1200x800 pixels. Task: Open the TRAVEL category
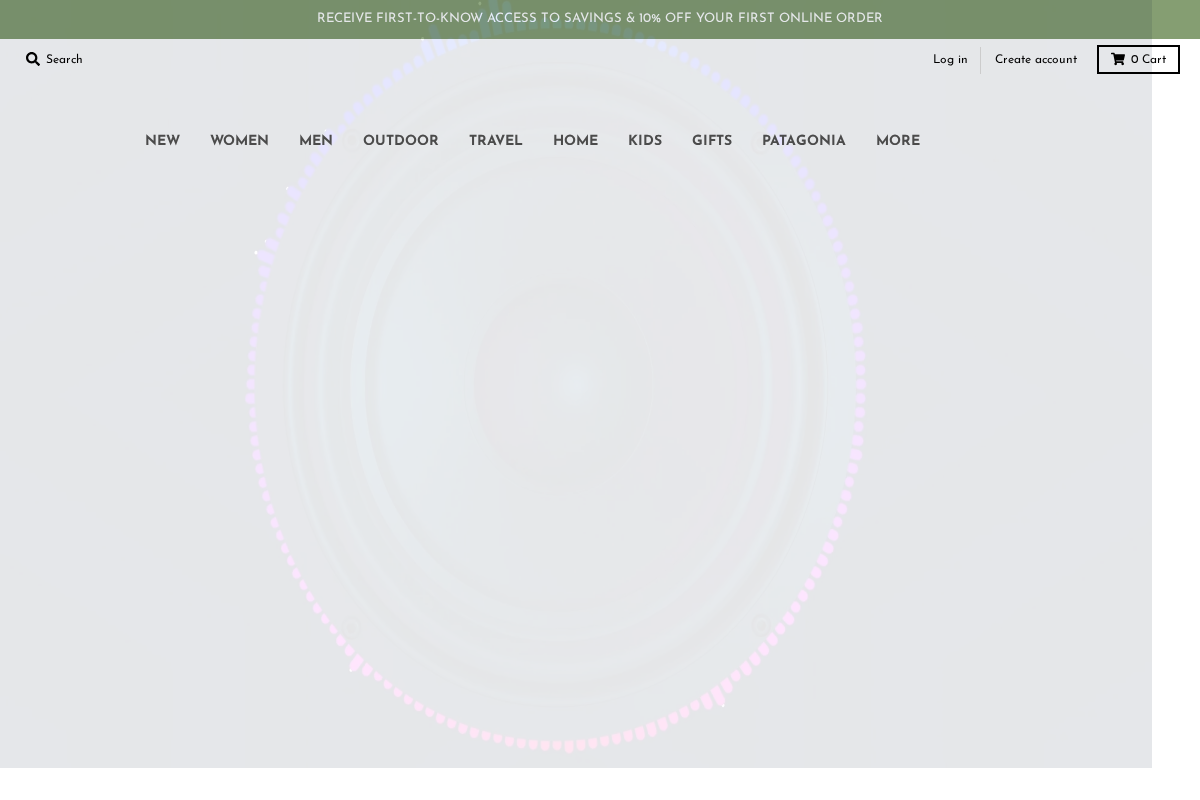click(495, 141)
